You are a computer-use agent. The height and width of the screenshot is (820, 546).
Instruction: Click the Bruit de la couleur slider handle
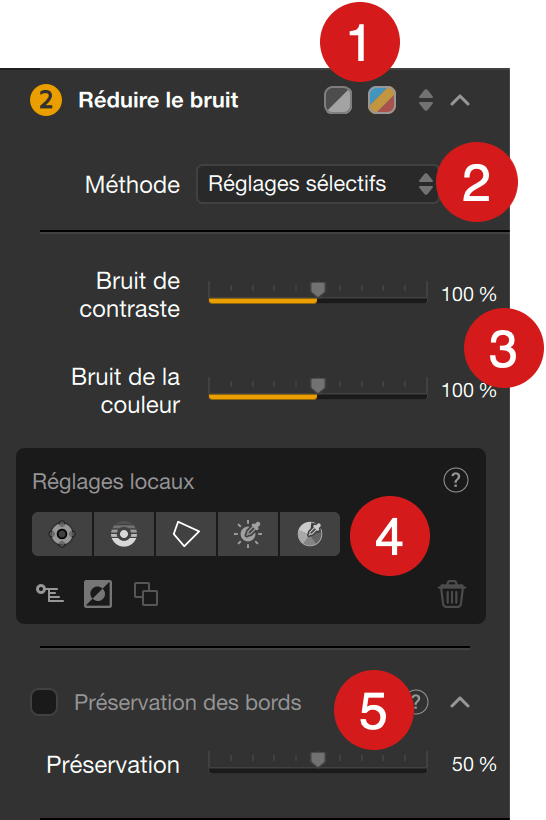[317, 385]
